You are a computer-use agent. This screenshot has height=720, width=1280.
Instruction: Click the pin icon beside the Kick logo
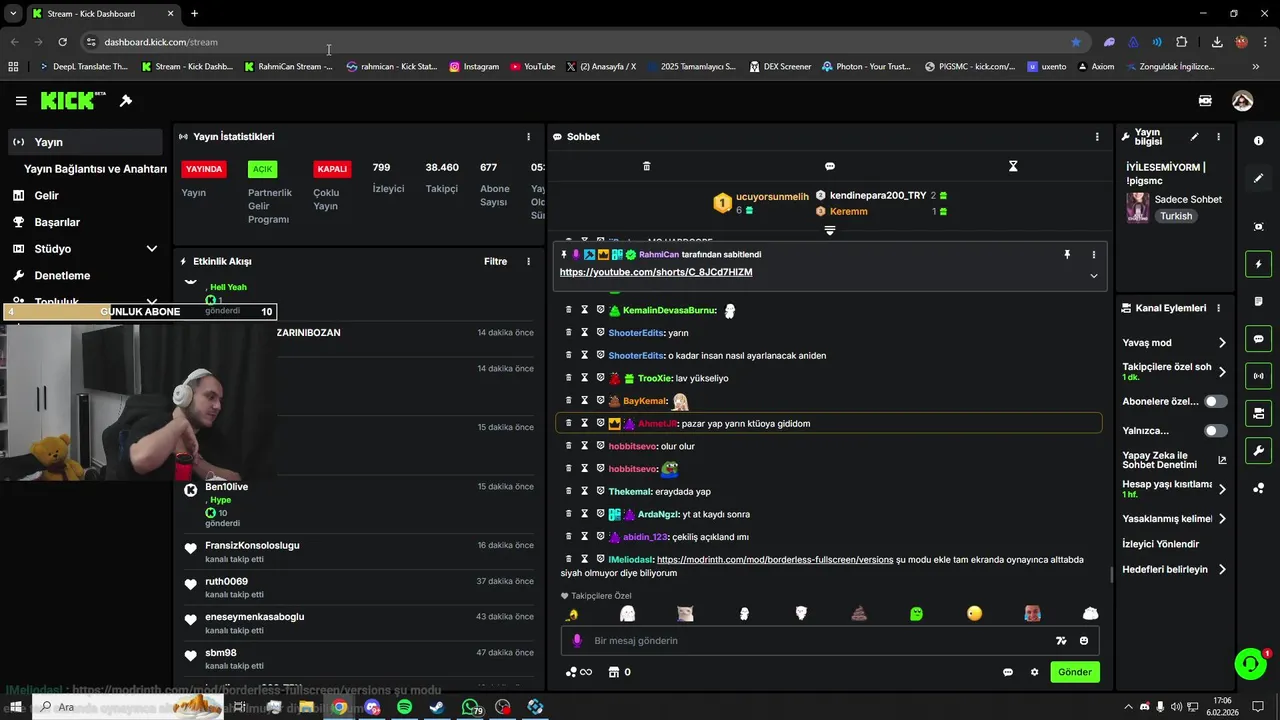(x=126, y=101)
